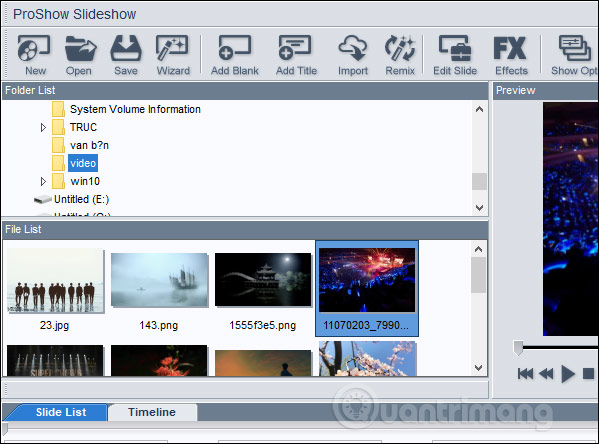Launch the Wizard tool
This screenshot has width=599, height=444.
pyautogui.click(x=173, y=55)
